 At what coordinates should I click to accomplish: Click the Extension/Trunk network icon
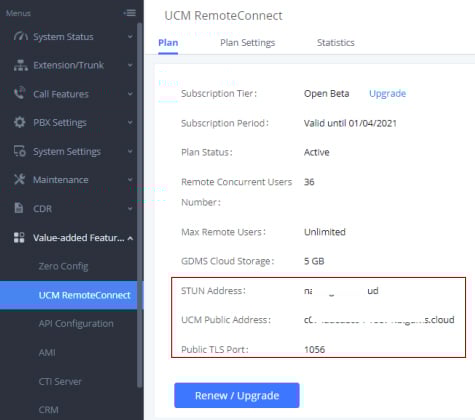point(21,65)
